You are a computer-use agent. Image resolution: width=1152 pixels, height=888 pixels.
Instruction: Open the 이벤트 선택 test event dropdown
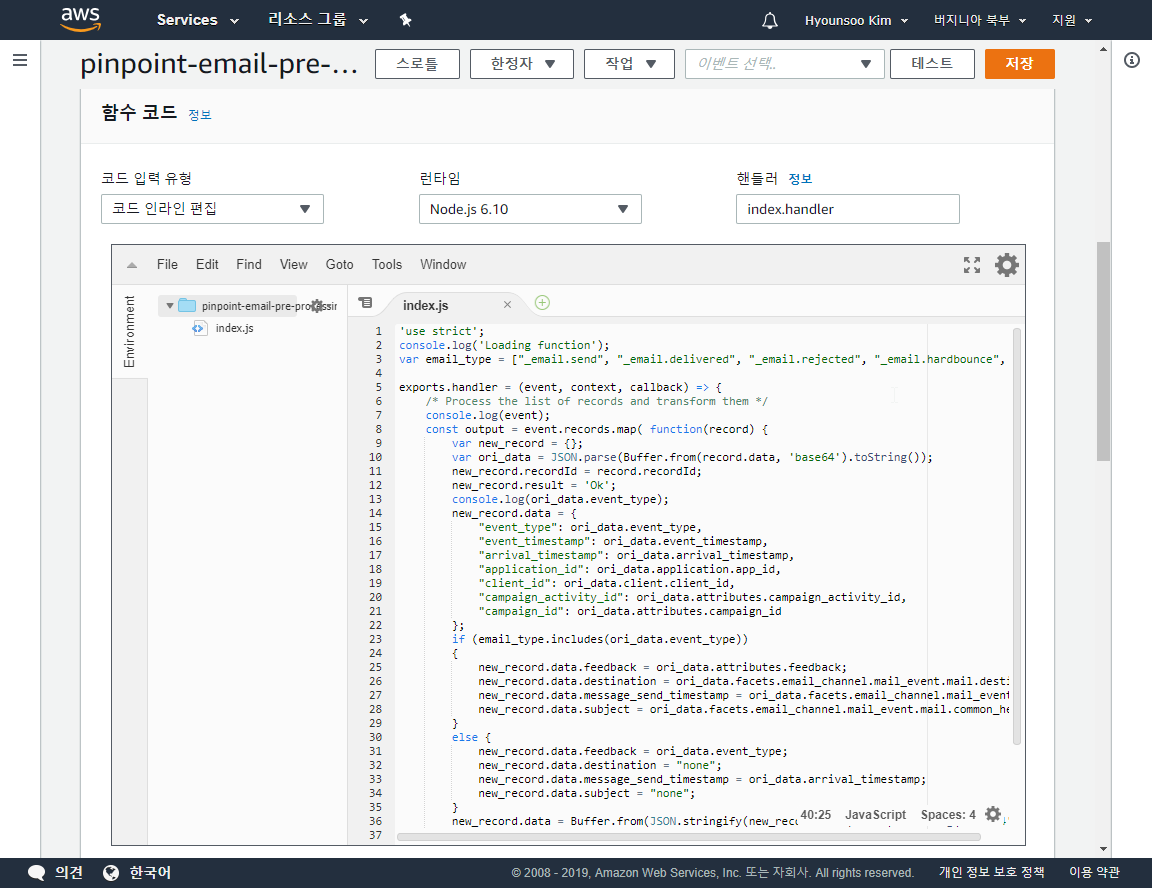[x=785, y=64]
